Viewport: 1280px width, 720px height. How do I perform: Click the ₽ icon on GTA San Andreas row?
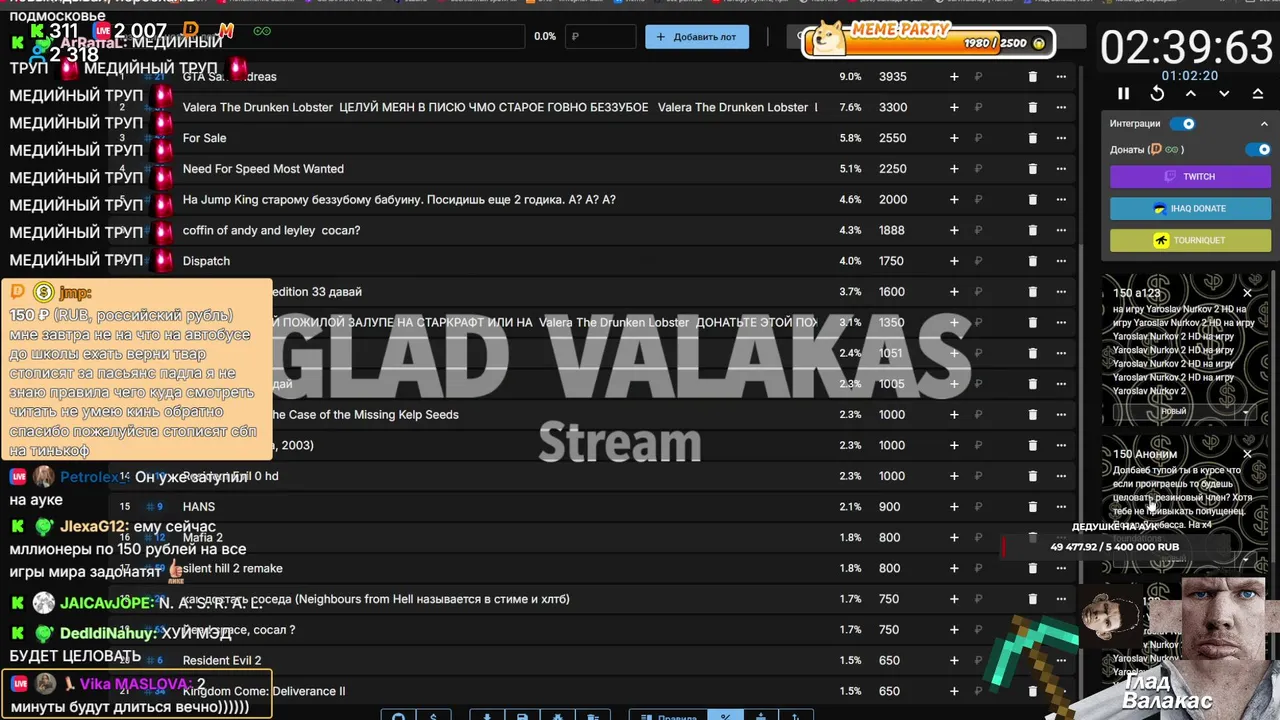pos(978,76)
